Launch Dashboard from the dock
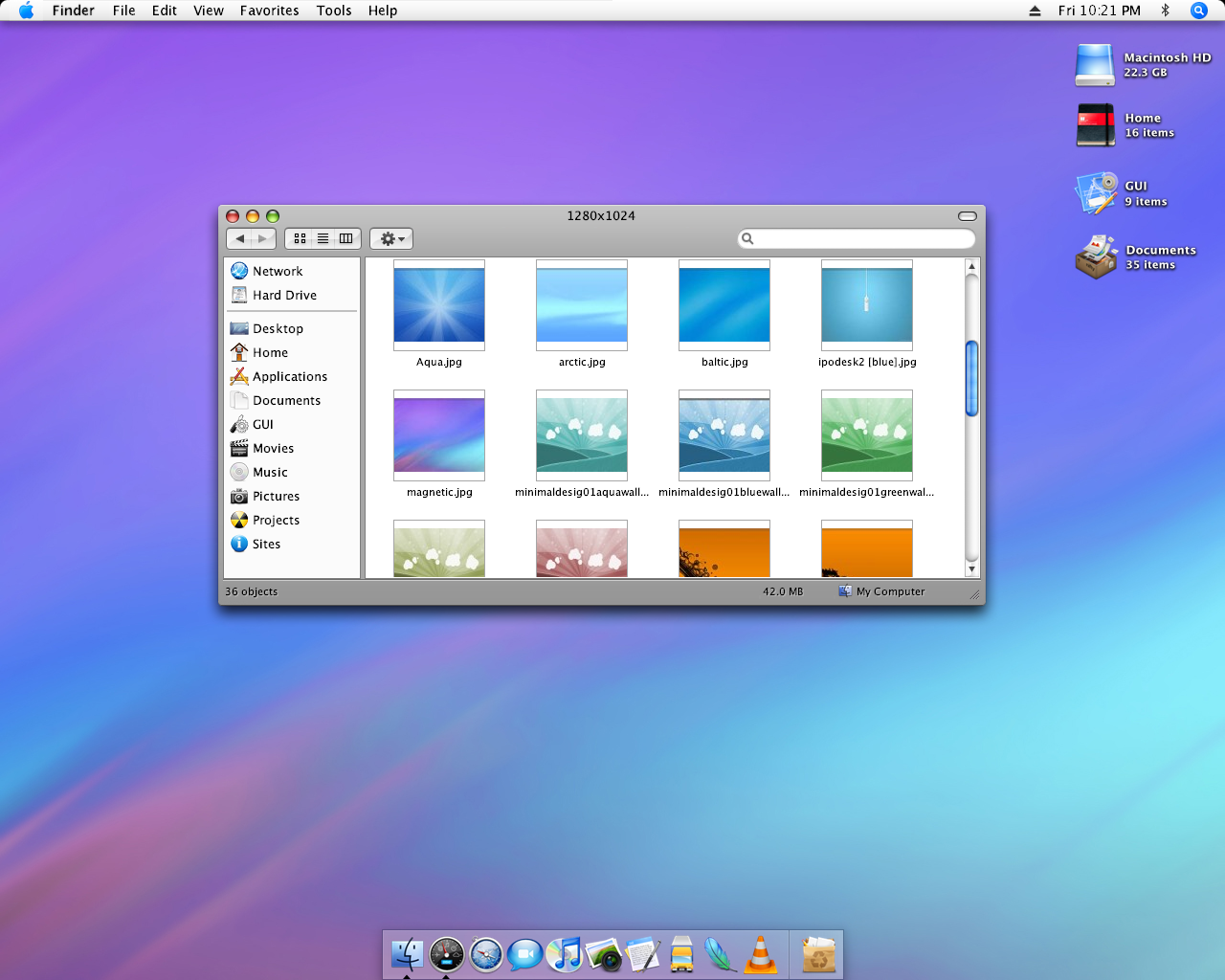Screen dimensions: 1225x980 click(447, 954)
